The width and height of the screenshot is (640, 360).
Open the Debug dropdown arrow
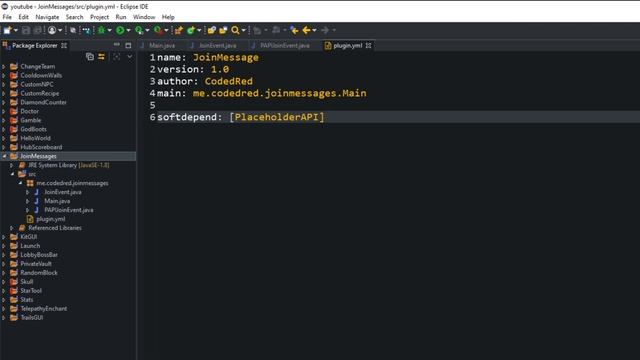click(109, 30)
